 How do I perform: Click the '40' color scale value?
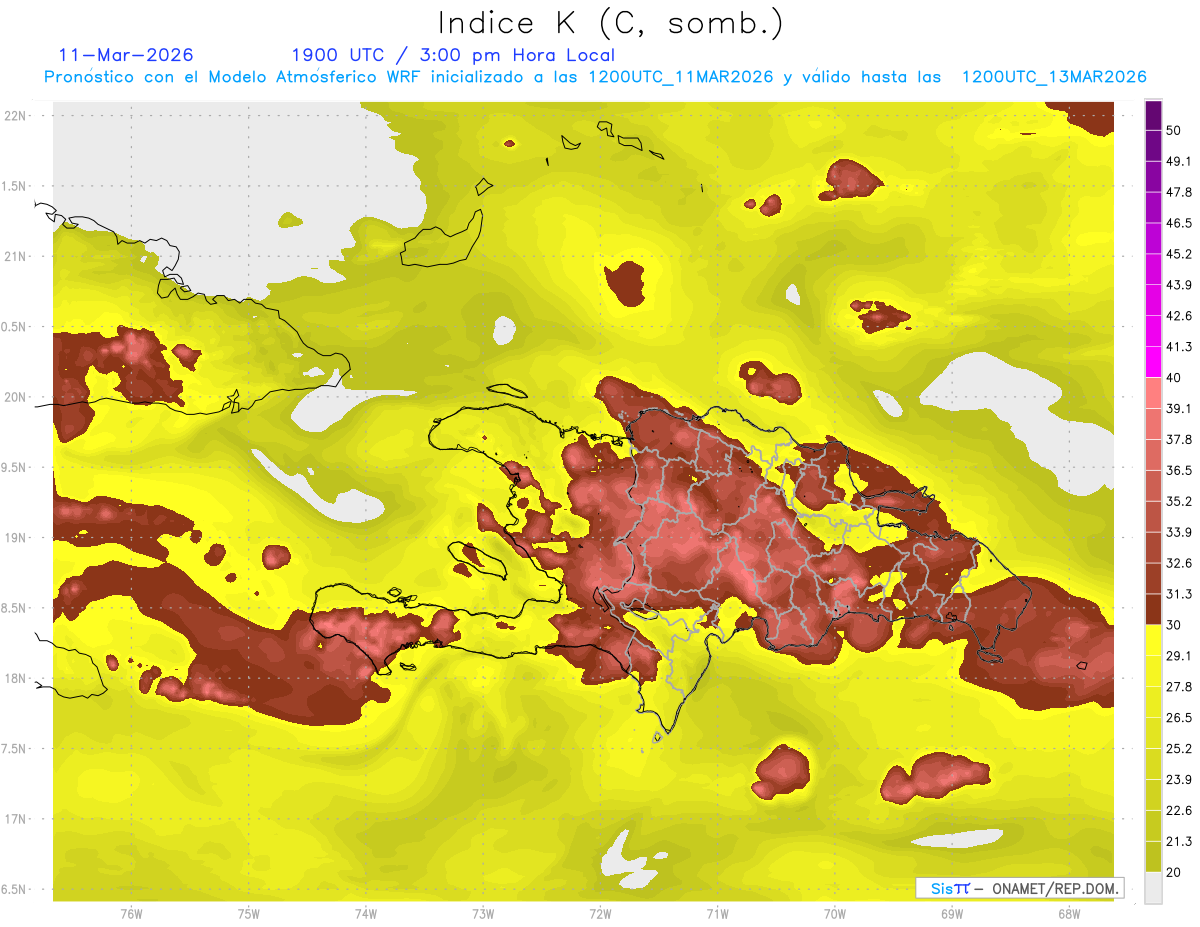click(x=1174, y=378)
